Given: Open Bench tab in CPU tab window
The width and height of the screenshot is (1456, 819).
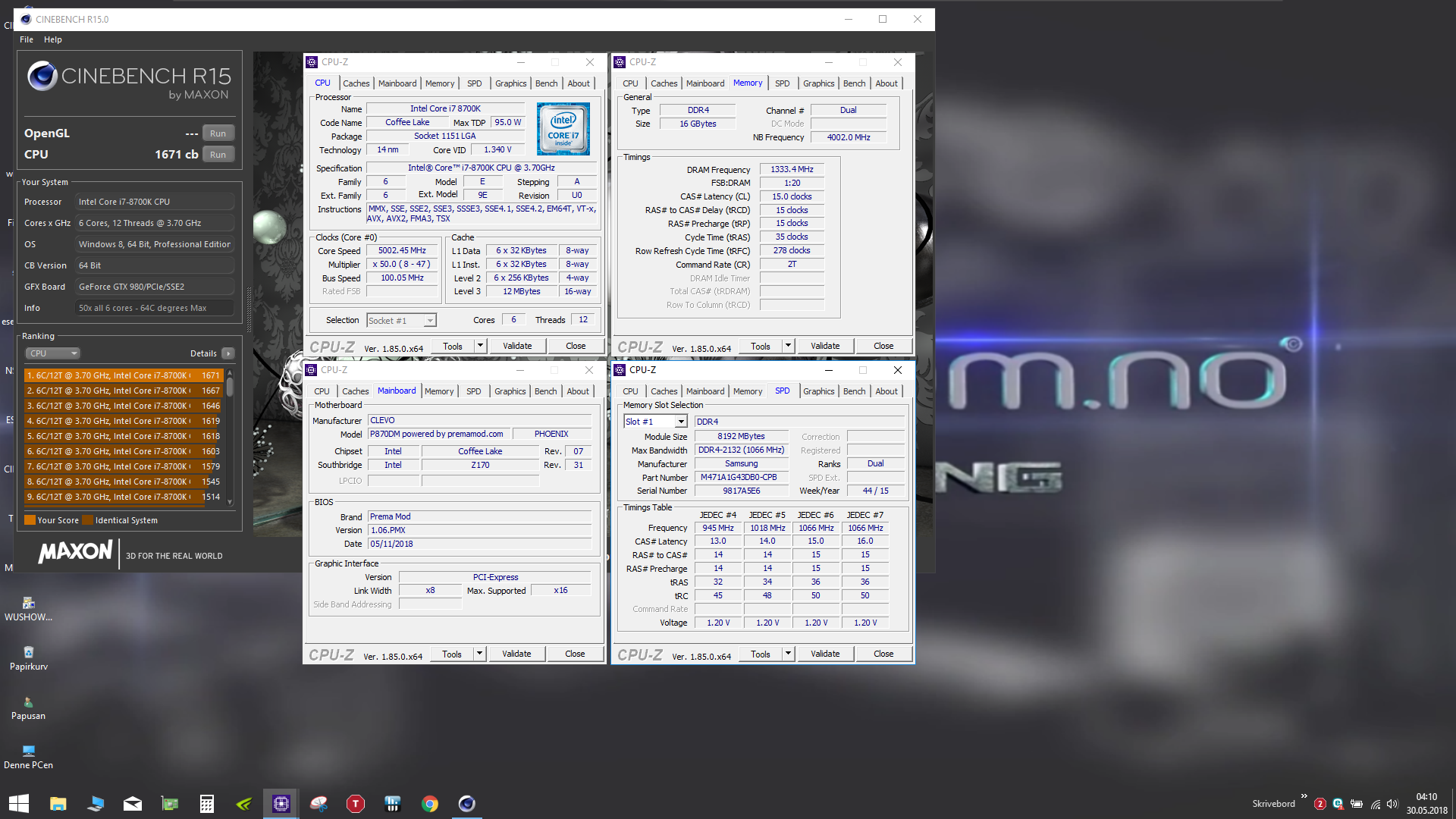Looking at the screenshot, I should [x=546, y=83].
